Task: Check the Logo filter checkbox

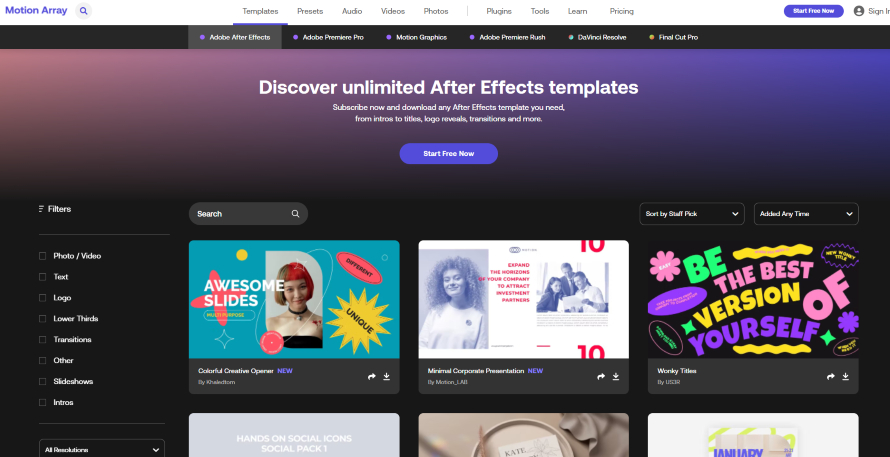Action: [x=43, y=298]
